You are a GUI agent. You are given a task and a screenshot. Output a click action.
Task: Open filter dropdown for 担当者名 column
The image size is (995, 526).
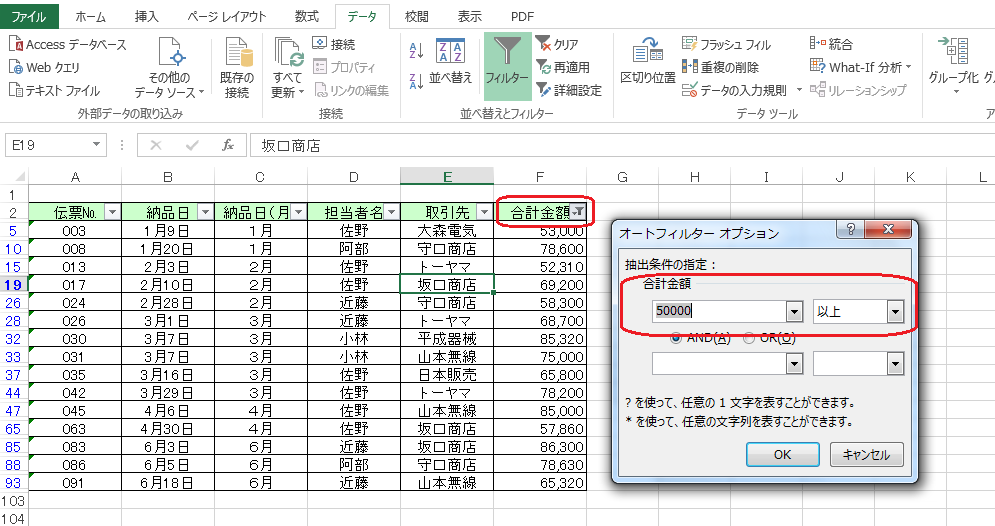pyautogui.click(x=392, y=212)
